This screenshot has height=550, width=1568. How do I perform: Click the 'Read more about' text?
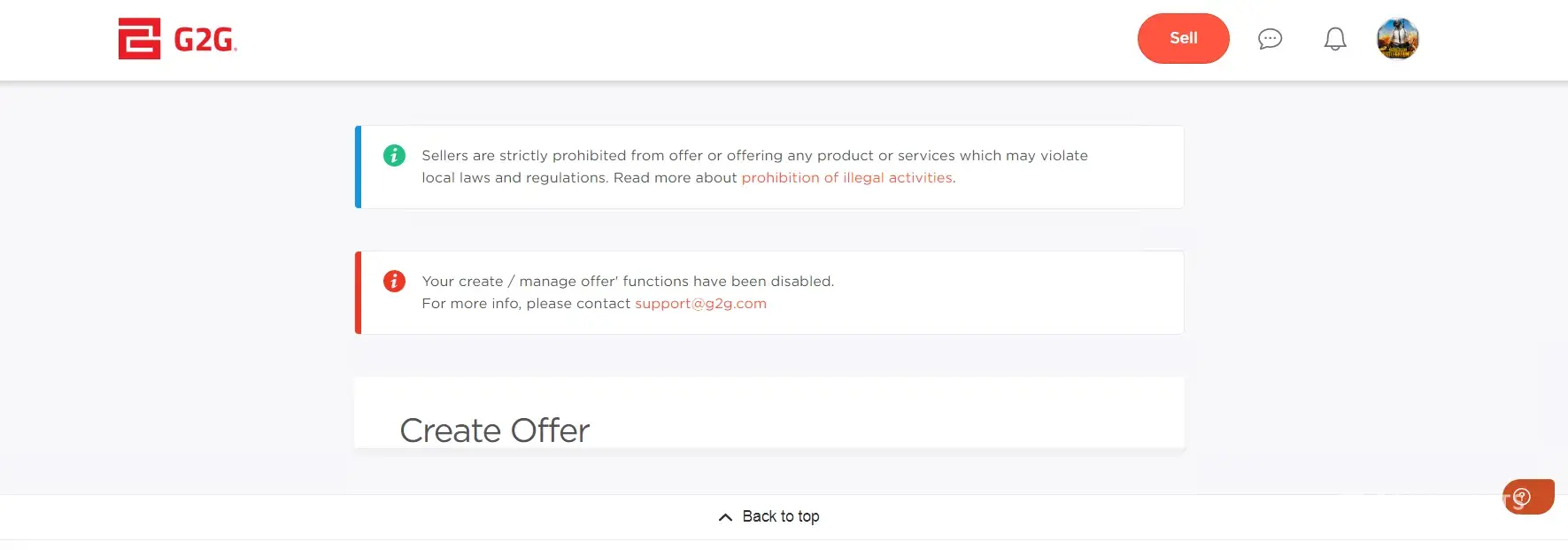click(675, 178)
